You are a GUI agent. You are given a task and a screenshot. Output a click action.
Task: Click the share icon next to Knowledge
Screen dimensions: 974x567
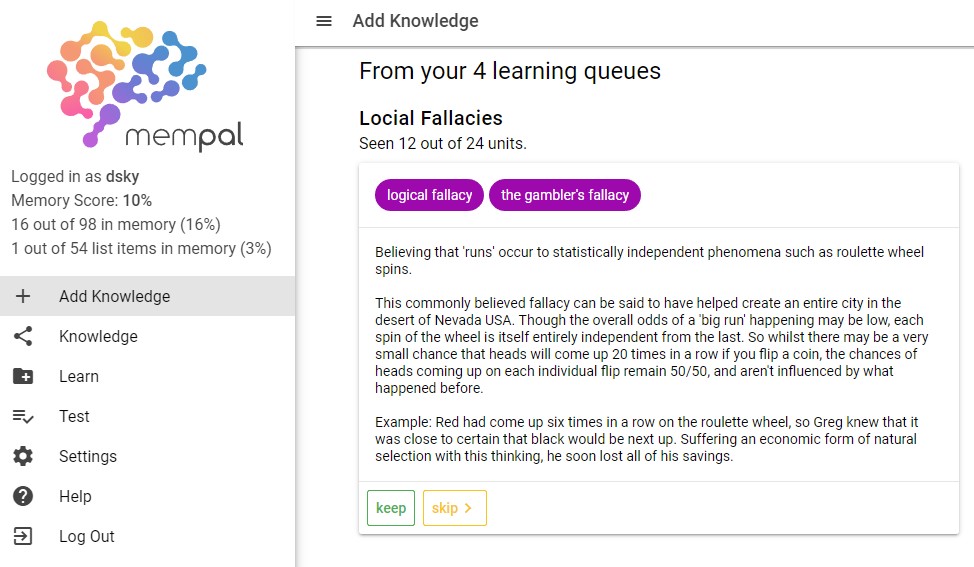(23, 336)
